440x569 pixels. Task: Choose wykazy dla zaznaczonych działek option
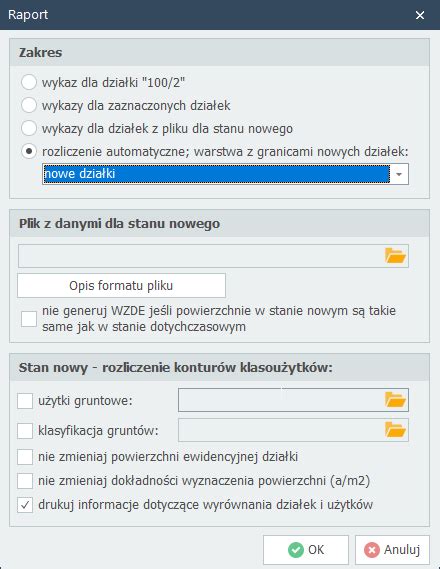[x=29, y=105]
